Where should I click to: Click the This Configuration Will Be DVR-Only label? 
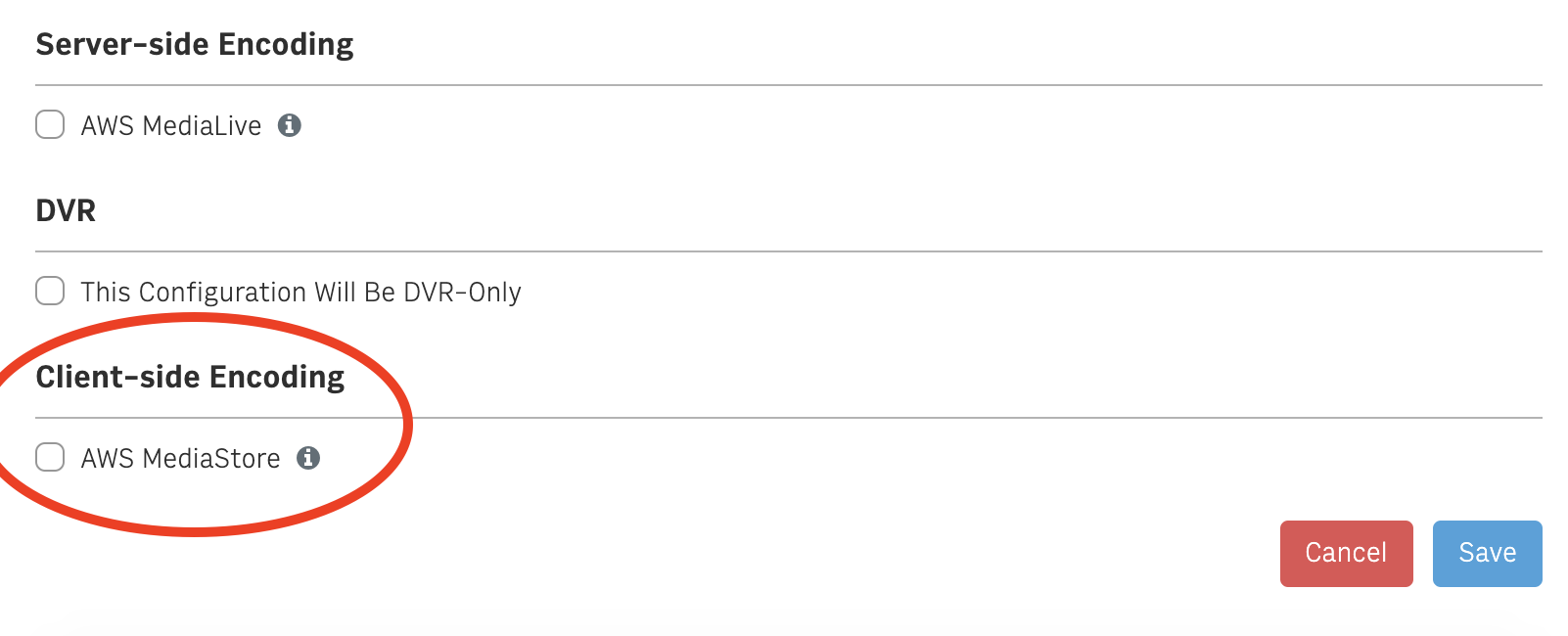pyautogui.click(x=300, y=293)
